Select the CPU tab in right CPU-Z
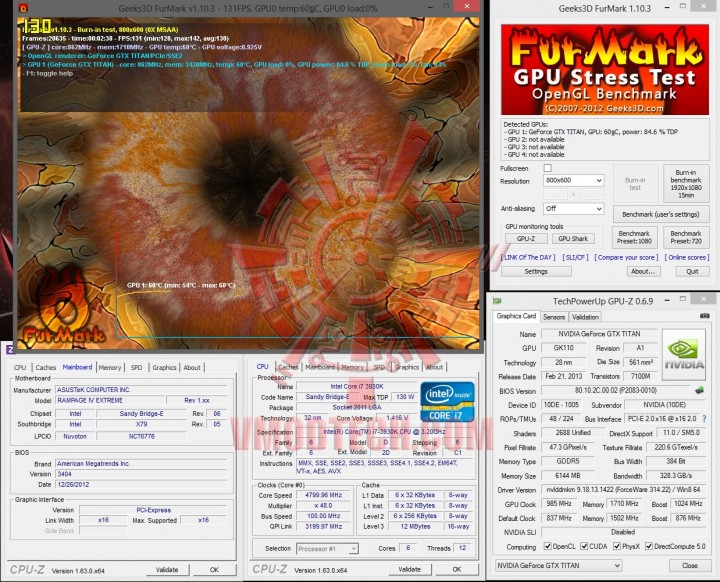The width and height of the screenshot is (720, 582). pos(262,367)
